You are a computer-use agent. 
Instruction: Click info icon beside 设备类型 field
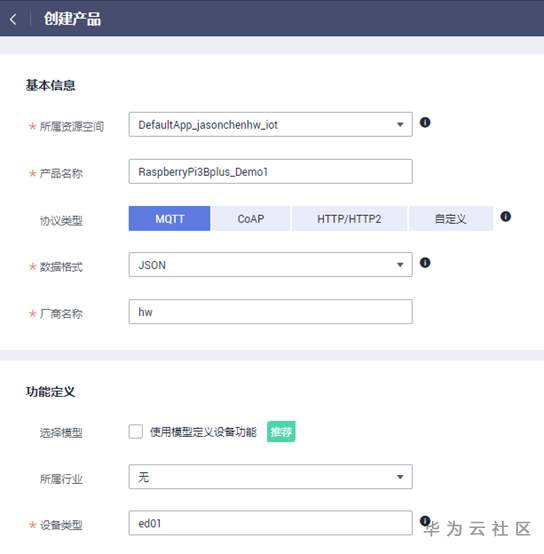tap(425, 520)
